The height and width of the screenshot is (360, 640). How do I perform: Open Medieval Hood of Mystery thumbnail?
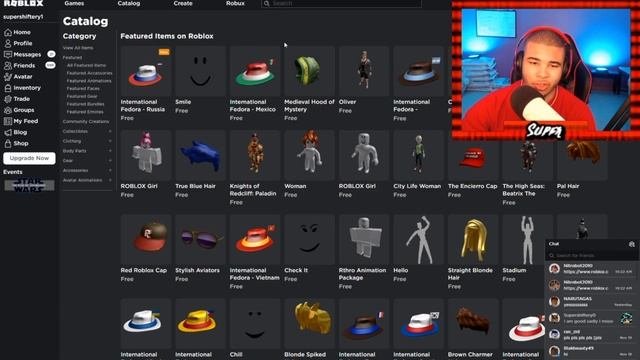click(309, 71)
